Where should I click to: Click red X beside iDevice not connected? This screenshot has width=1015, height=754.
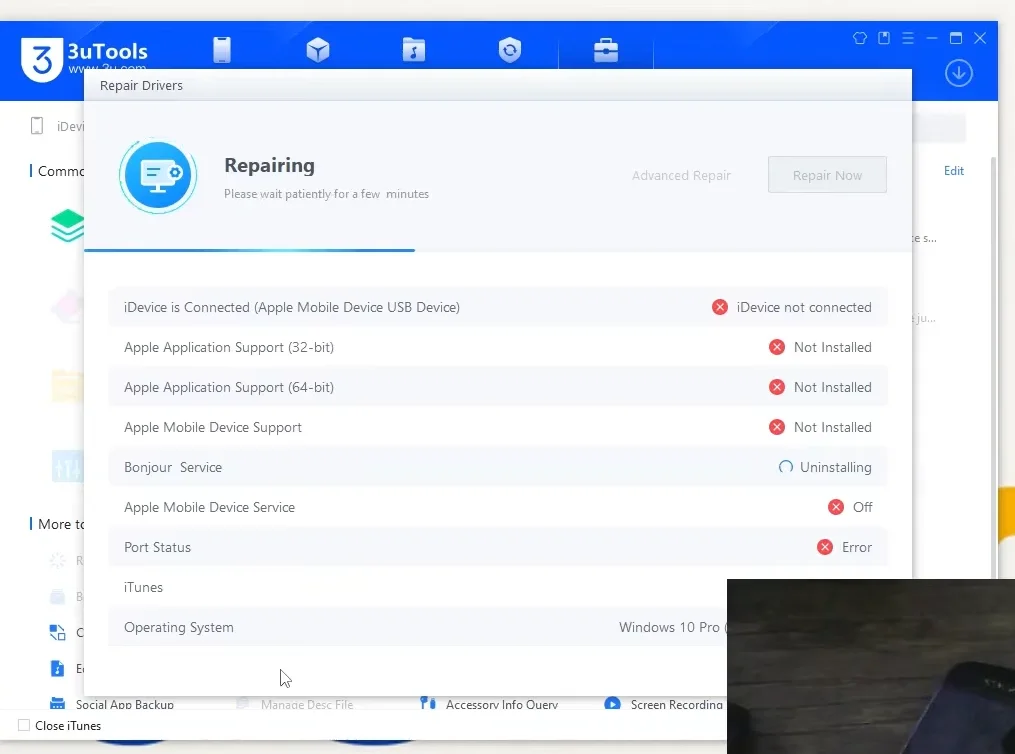[720, 307]
